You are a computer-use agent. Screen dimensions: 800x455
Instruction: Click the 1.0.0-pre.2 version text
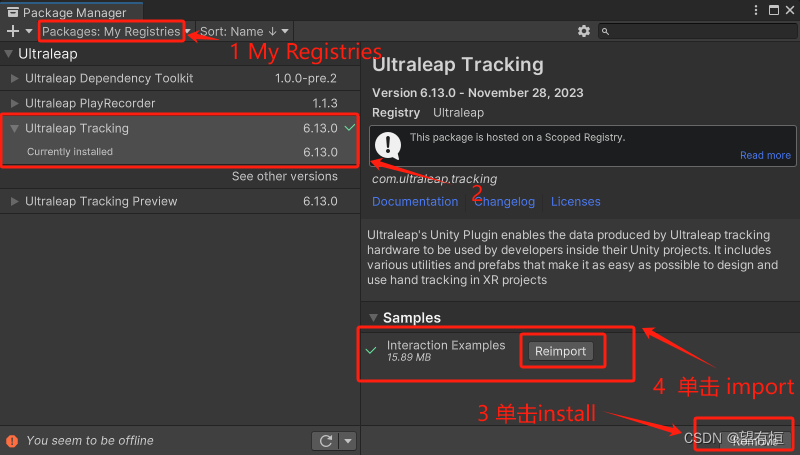(306, 79)
